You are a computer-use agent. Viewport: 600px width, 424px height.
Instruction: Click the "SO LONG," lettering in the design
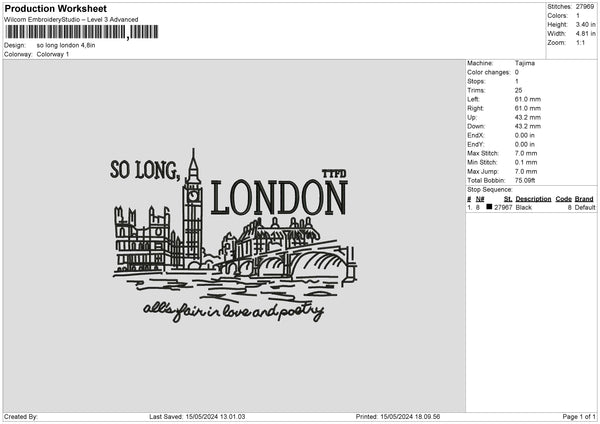pyautogui.click(x=145, y=170)
